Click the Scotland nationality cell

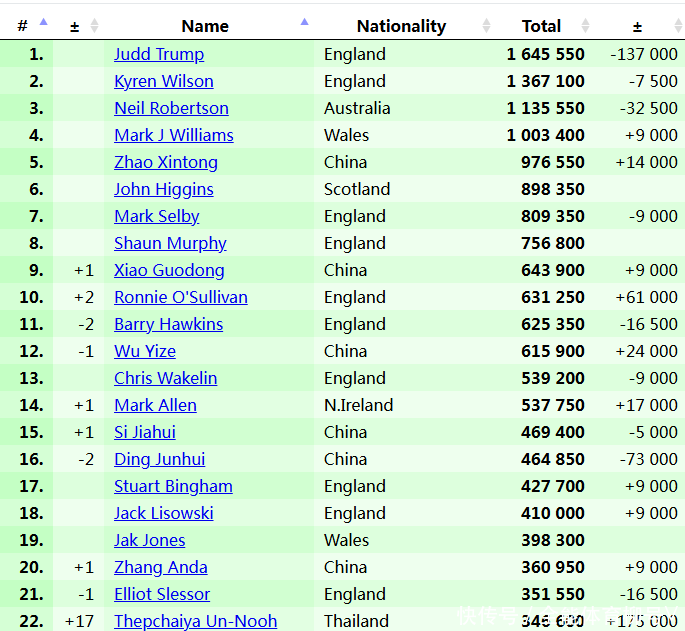357,189
